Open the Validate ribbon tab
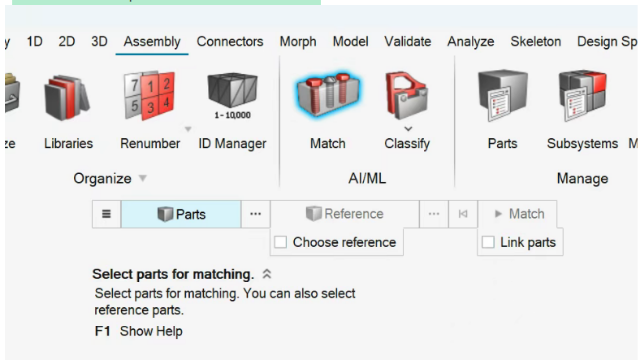The width and height of the screenshot is (640, 360). click(407, 41)
